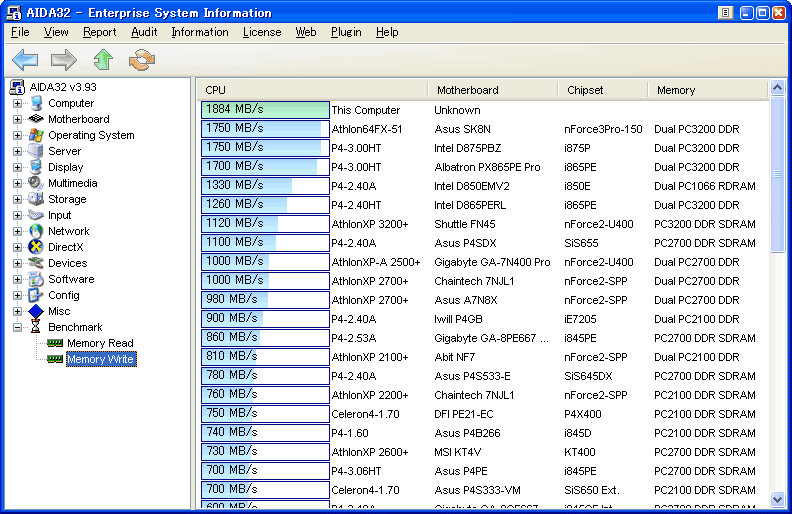Click the Forward arrow toolbar icon

coord(64,60)
